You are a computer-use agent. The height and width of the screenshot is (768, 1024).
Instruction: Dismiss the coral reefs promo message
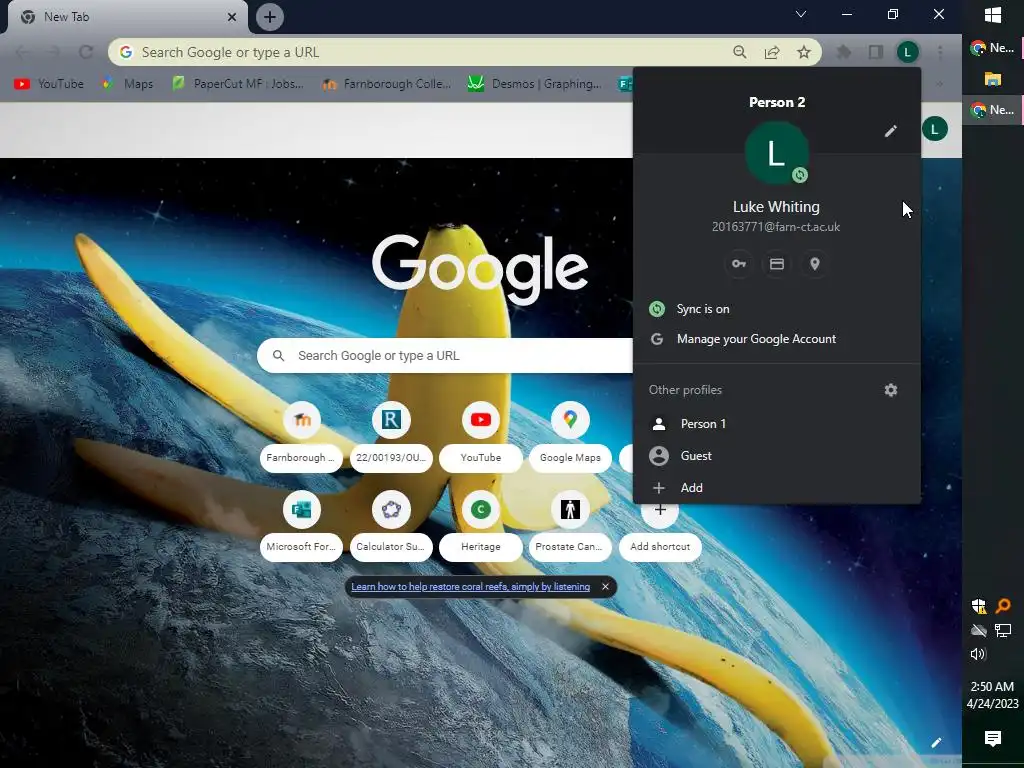pyautogui.click(x=605, y=586)
